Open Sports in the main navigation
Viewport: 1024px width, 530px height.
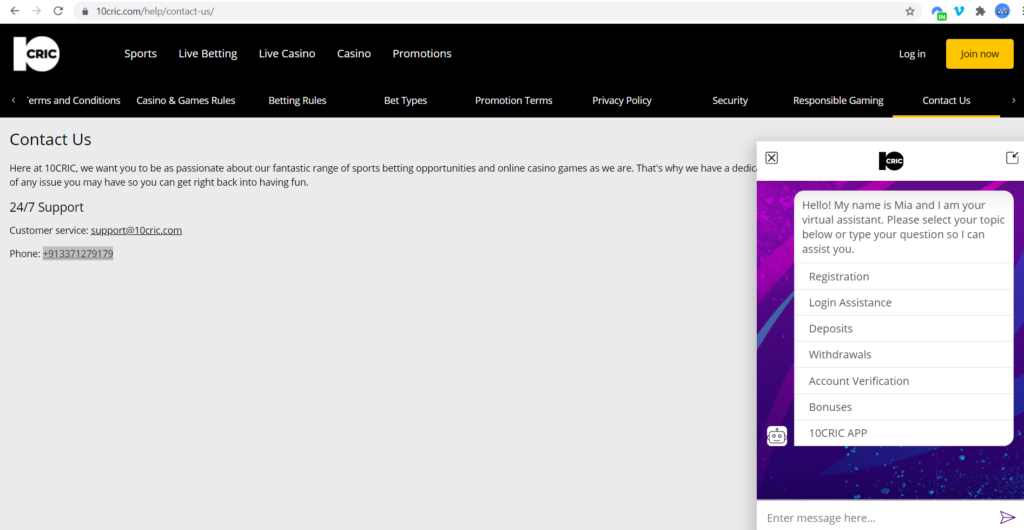[140, 54]
